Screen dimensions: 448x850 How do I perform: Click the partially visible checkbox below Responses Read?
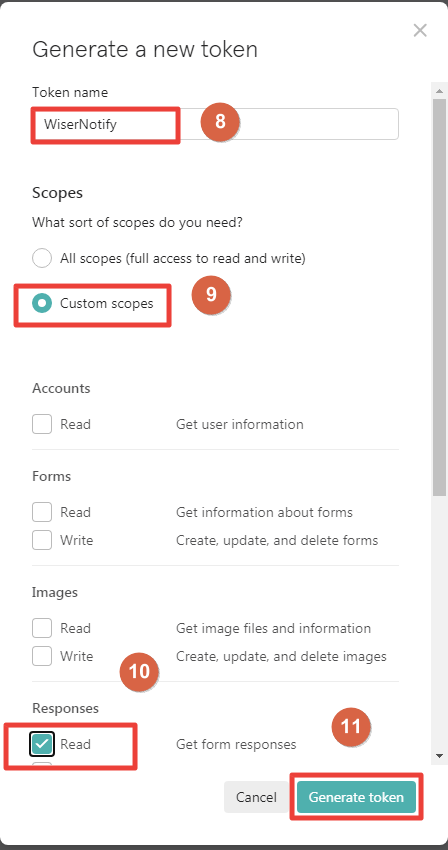tap(42, 764)
